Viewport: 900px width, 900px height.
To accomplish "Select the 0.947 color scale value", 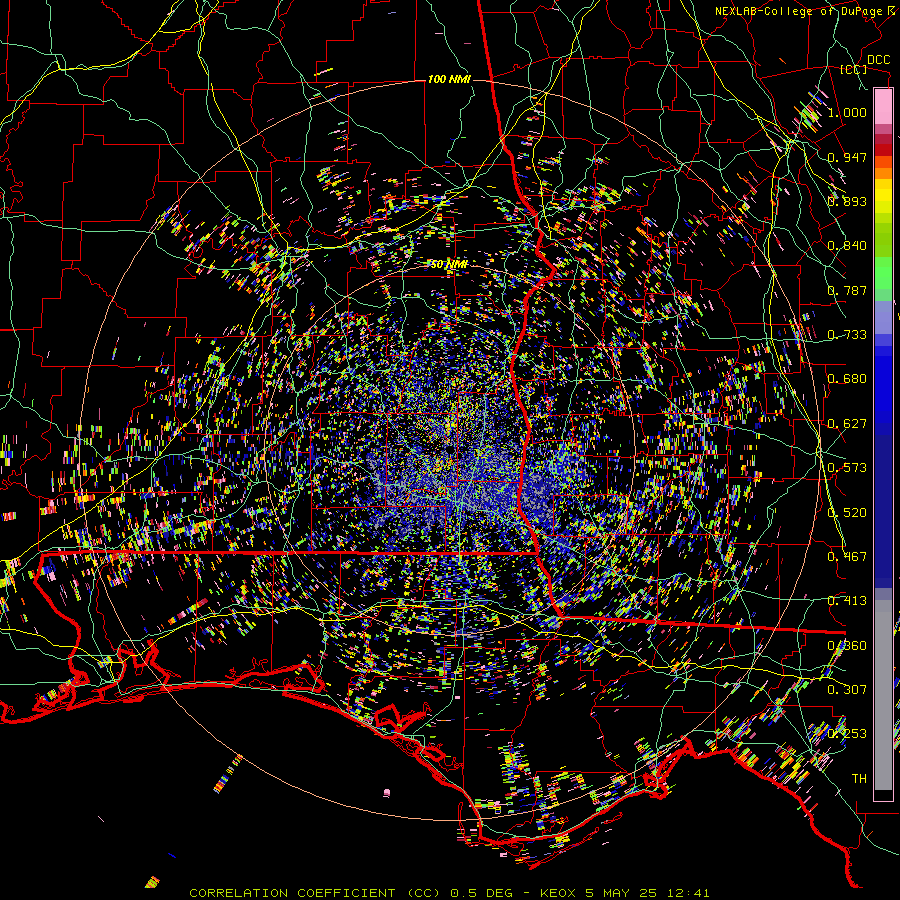I will coord(847,157).
